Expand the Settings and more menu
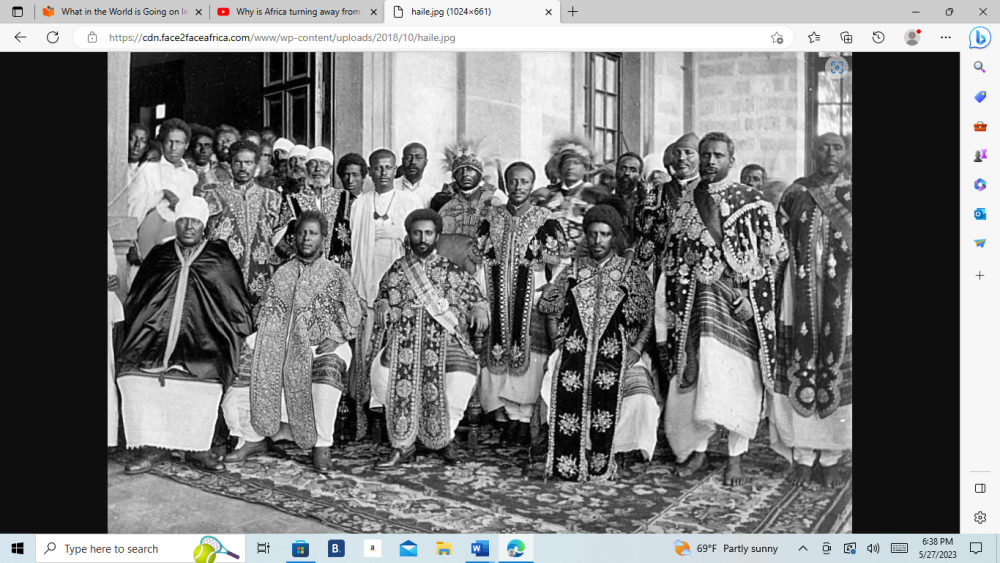This screenshot has width=1000, height=563. [945, 37]
